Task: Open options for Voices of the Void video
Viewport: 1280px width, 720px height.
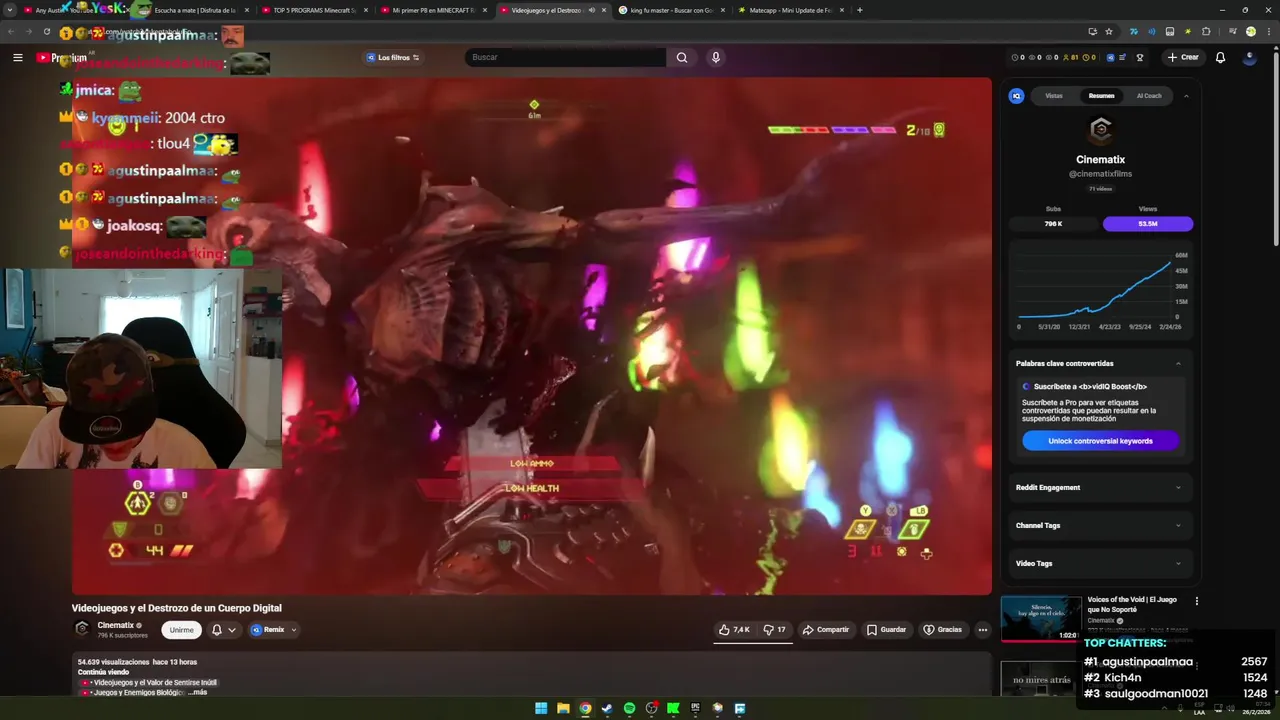Action: click(x=1196, y=601)
